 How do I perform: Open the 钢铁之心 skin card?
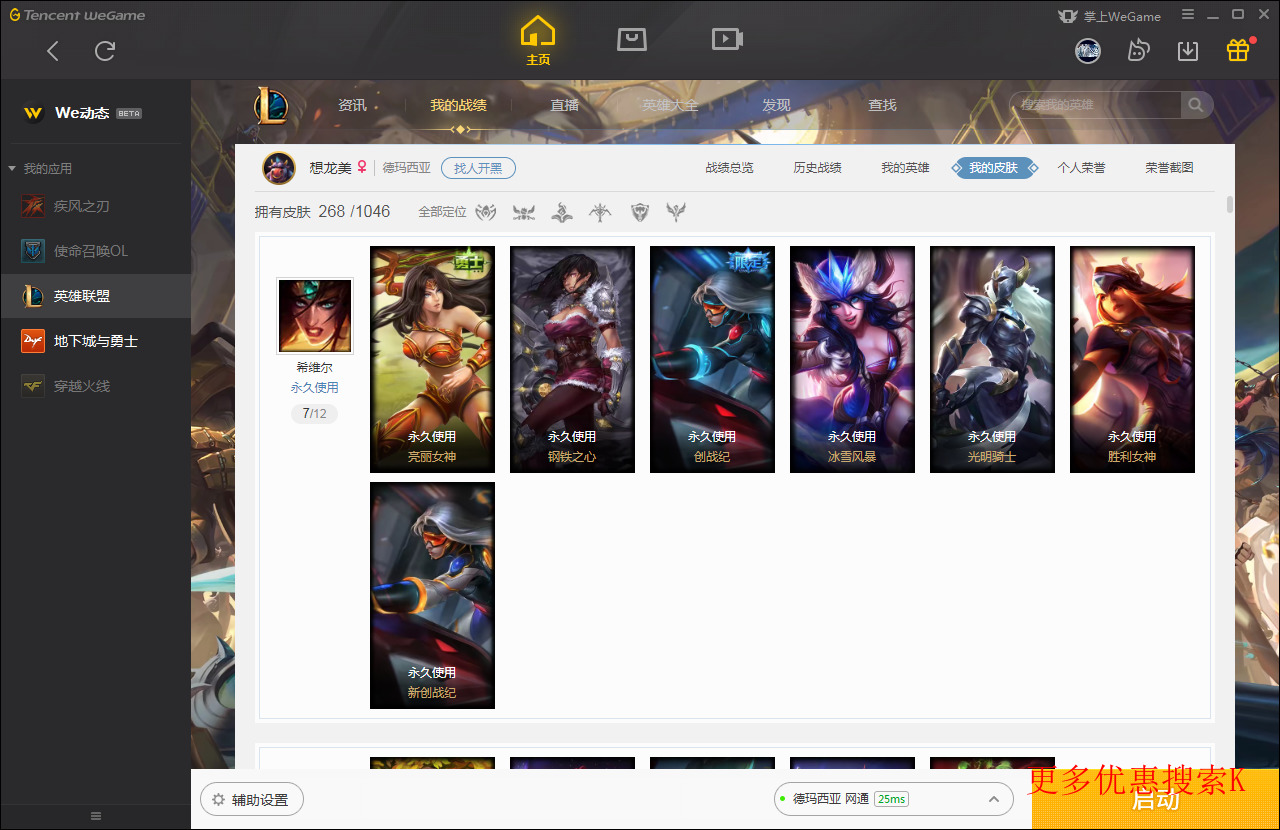572,359
